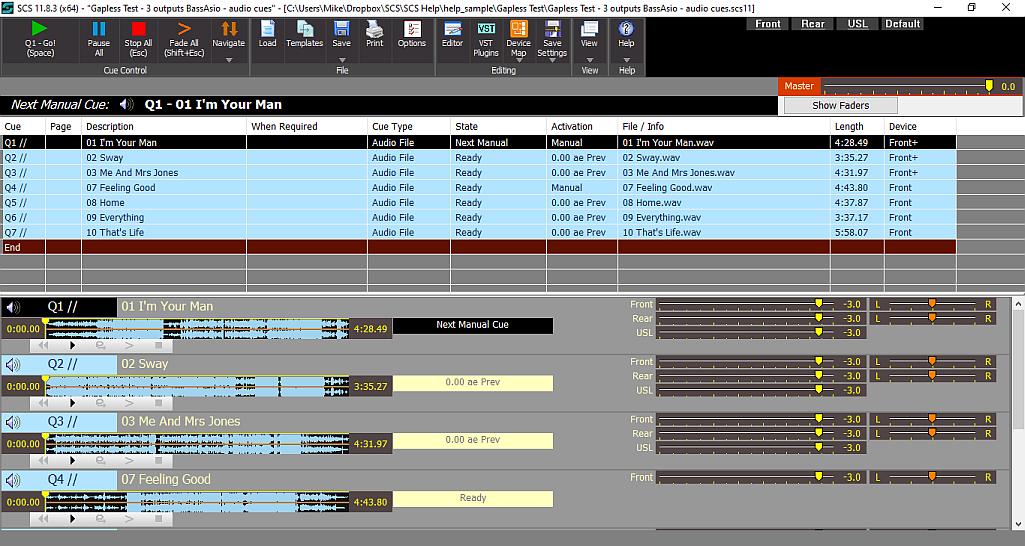This screenshot has width=1025, height=546.
Task: Click the Next Manual Cue status button for Q1
Action: click(x=473, y=325)
